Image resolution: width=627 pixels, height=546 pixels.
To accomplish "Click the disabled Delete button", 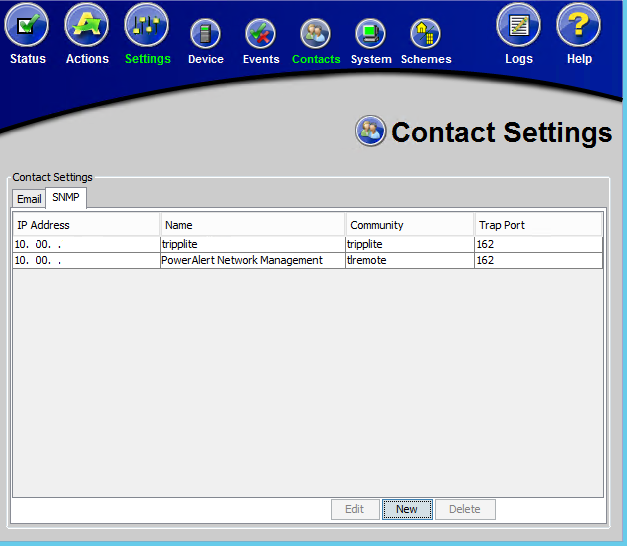I will [x=465, y=509].
